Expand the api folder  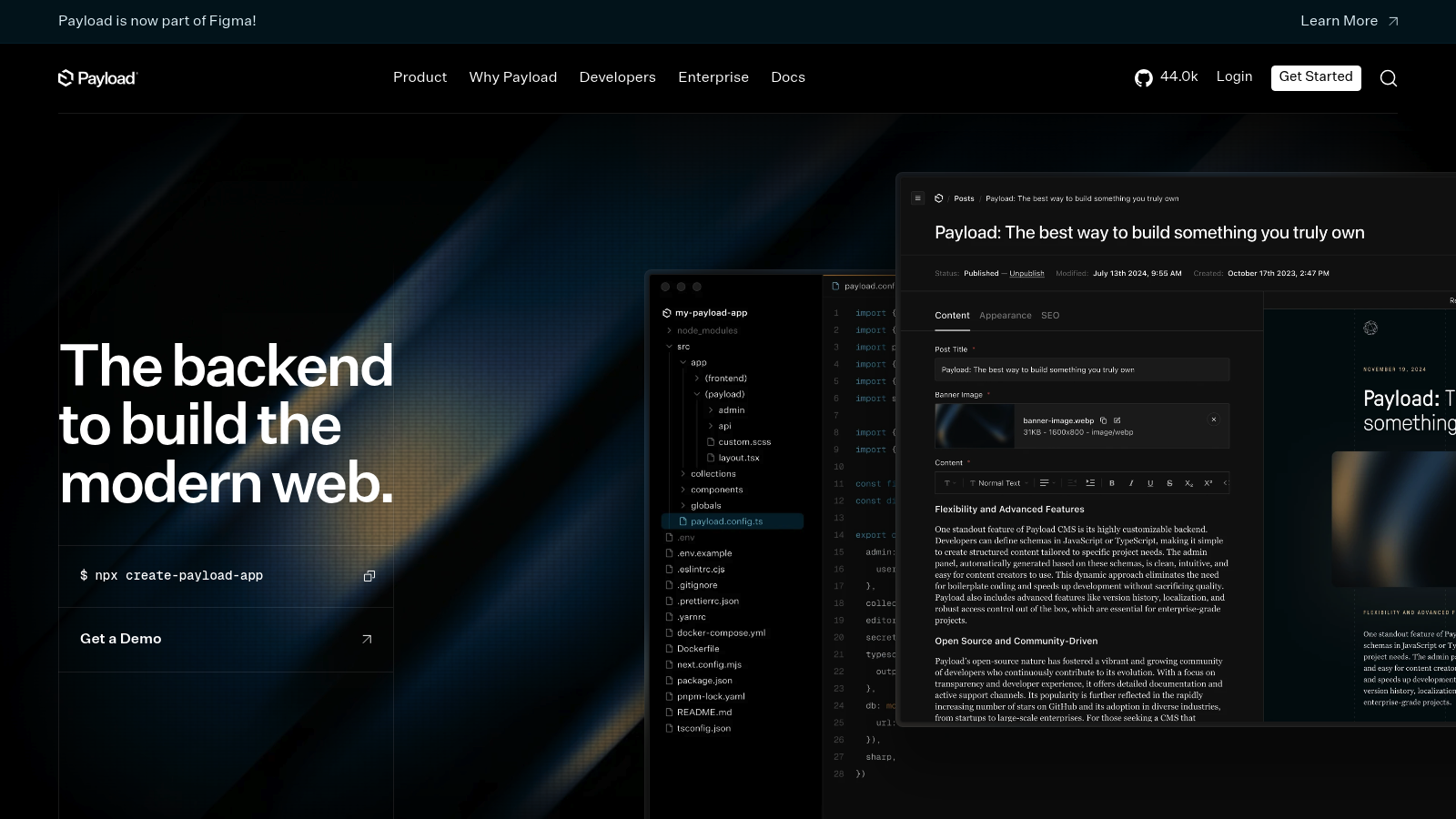point(720,426)
